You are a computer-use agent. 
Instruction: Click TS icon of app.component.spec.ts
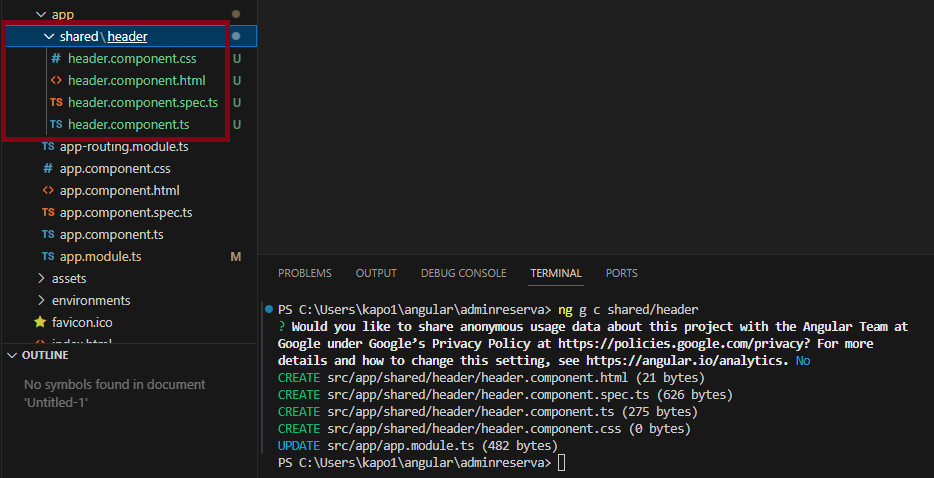pyautogui.click(x=48, y=213)
